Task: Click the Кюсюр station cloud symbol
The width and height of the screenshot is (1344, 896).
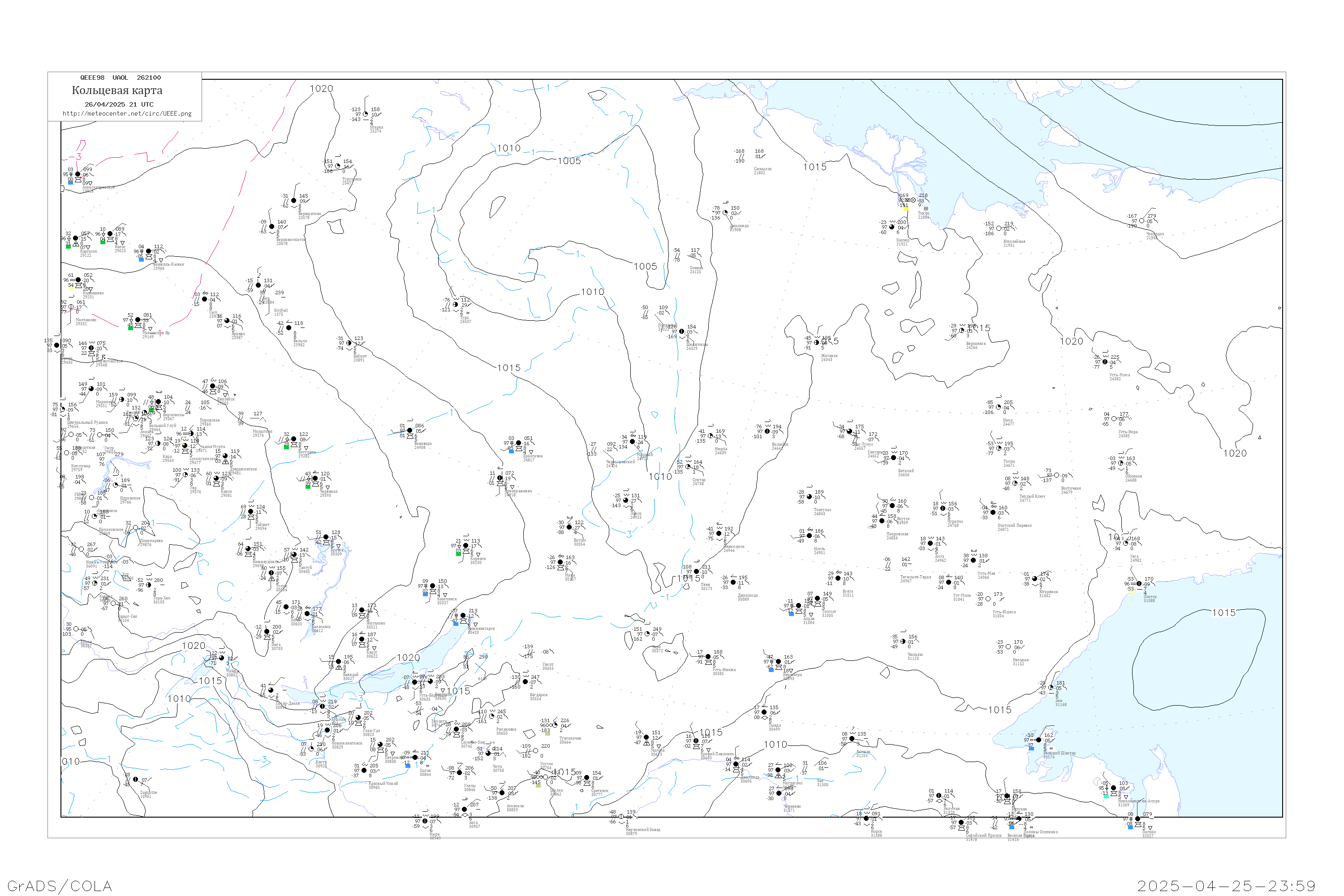Action: [892, 227]
